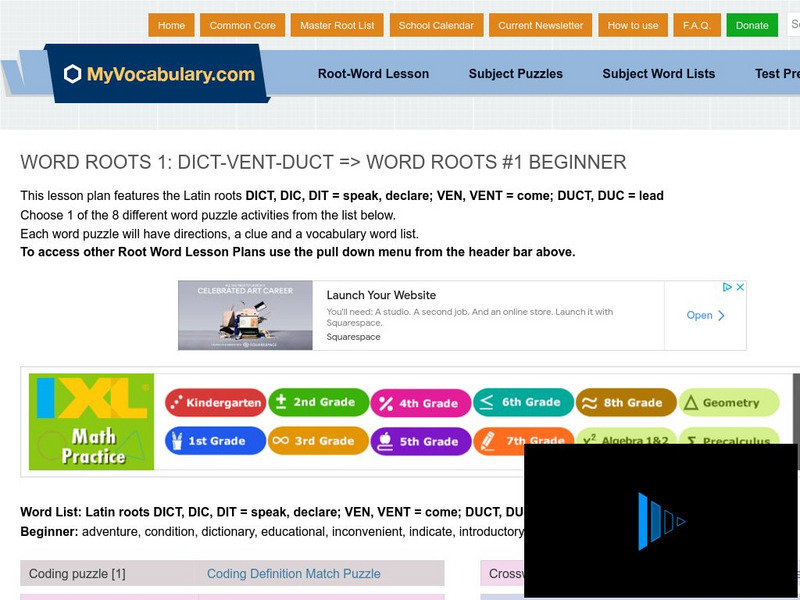Click the chevron arrow next to Open in ad

[721, 315]
